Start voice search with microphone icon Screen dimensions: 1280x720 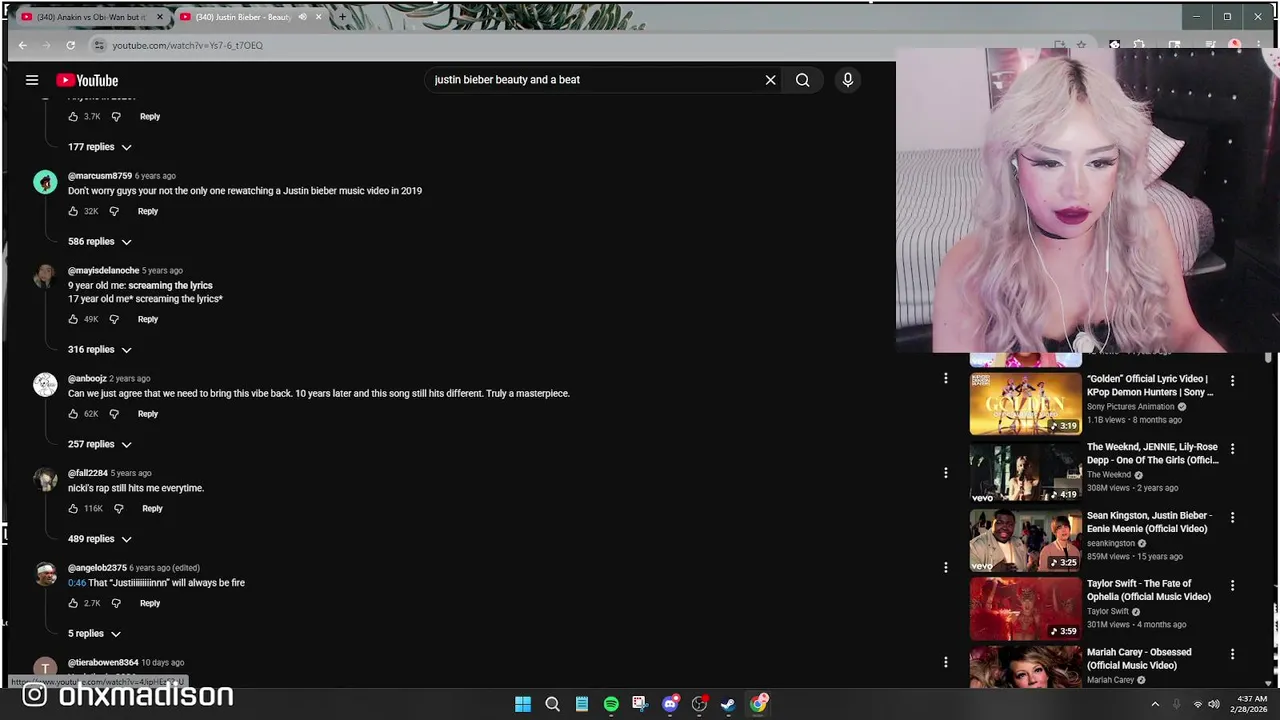[x=848, y=80]
